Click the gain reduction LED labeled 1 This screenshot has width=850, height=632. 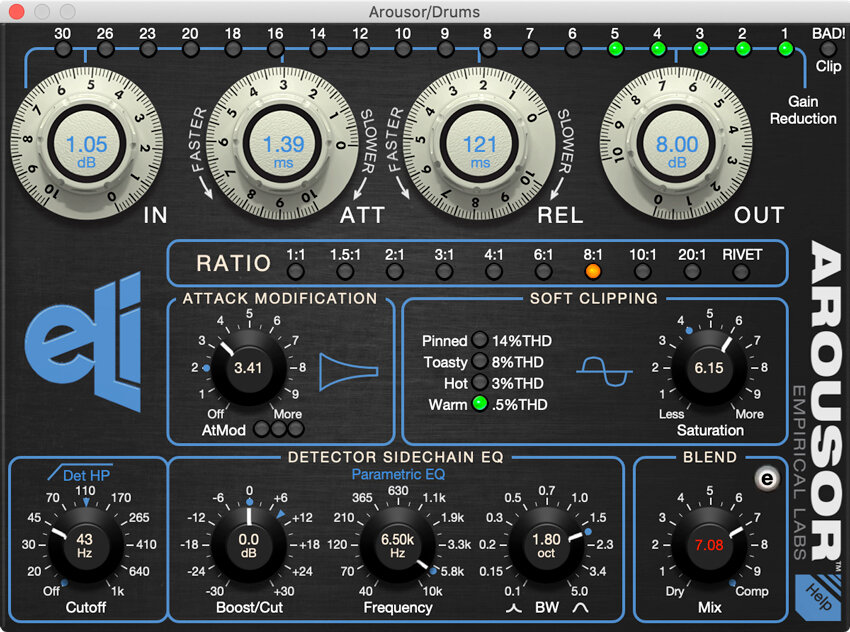[x=785, y=49]
